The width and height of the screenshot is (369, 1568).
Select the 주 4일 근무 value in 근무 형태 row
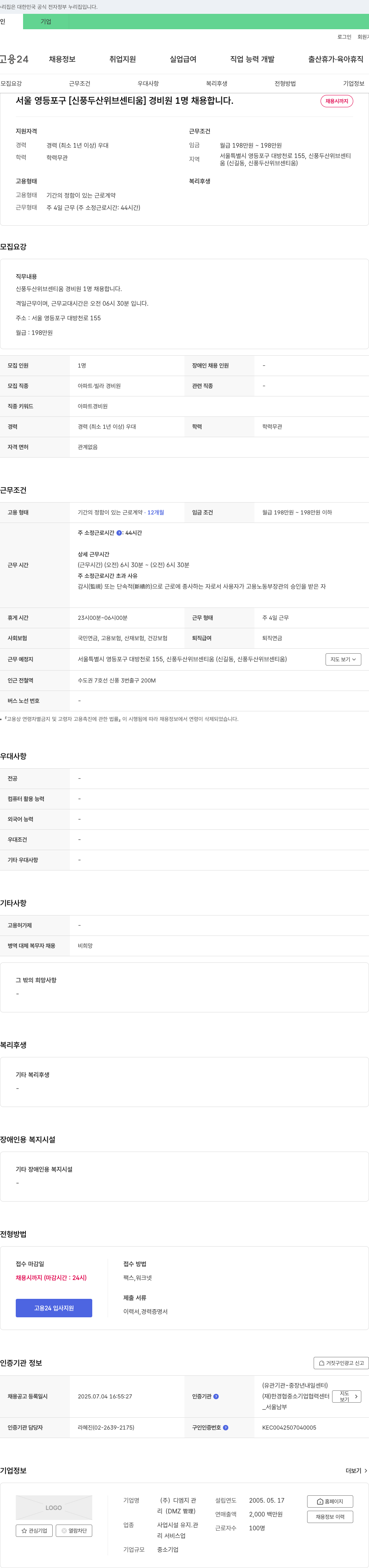point(276,618)
